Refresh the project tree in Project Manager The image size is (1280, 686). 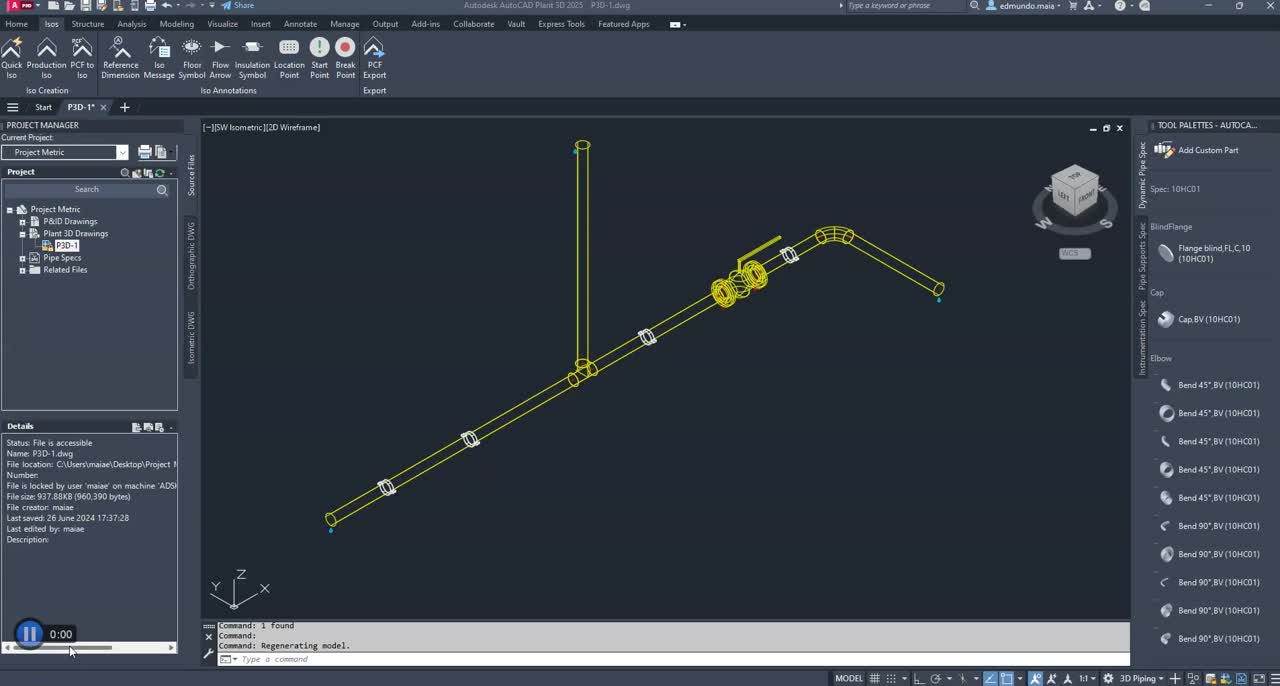(160, 173)
